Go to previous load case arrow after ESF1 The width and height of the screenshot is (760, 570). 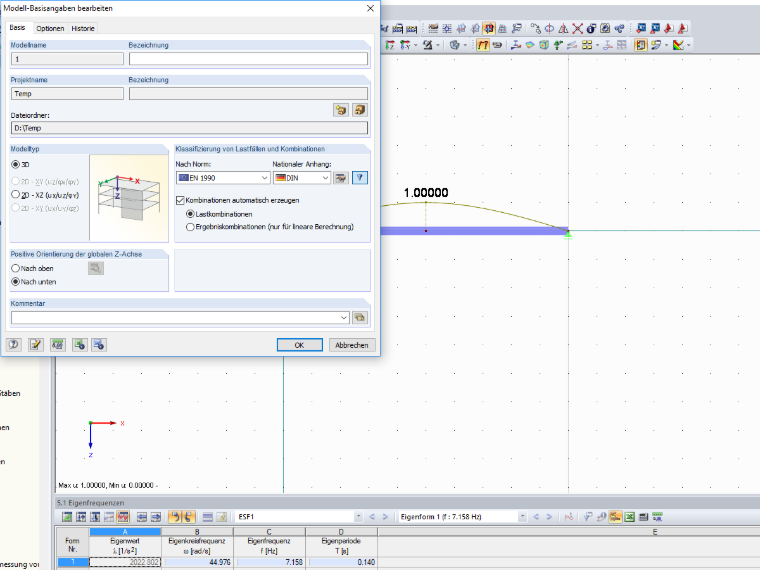point(372,517)
